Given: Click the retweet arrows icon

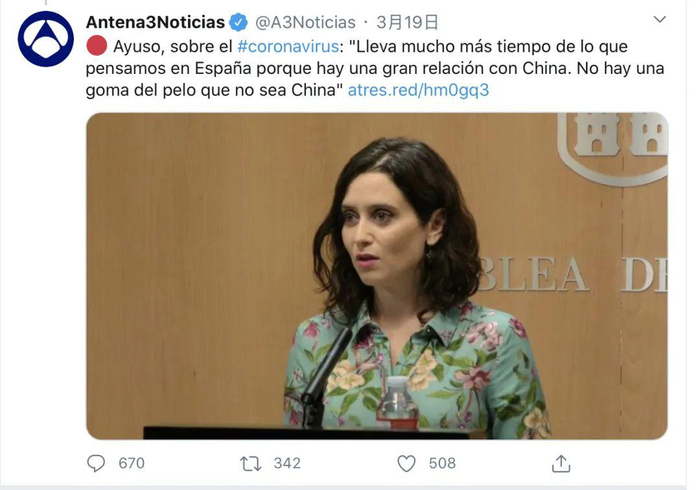Looking at the screenshot, I should [251, 464].
